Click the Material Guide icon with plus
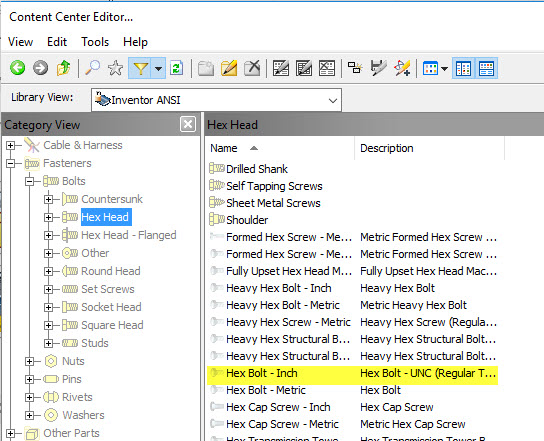This screenshot has height=441, width=544. click(402, 68)
